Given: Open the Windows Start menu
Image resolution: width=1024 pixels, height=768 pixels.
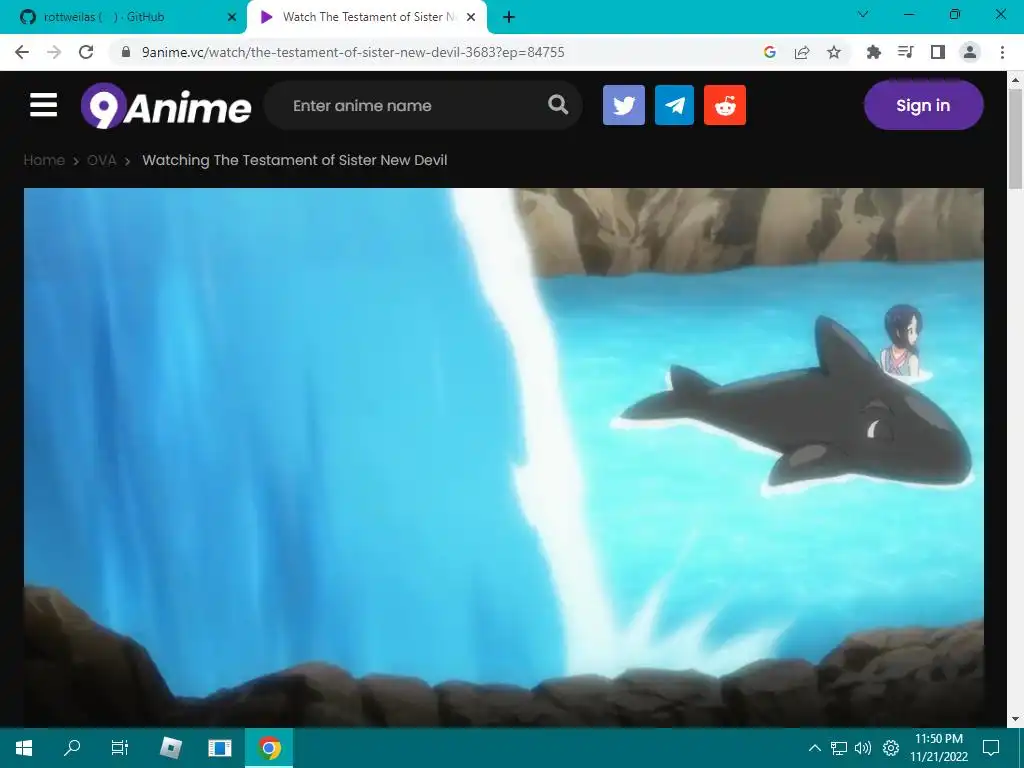Looking at the screenshot, I should point(24,748).
